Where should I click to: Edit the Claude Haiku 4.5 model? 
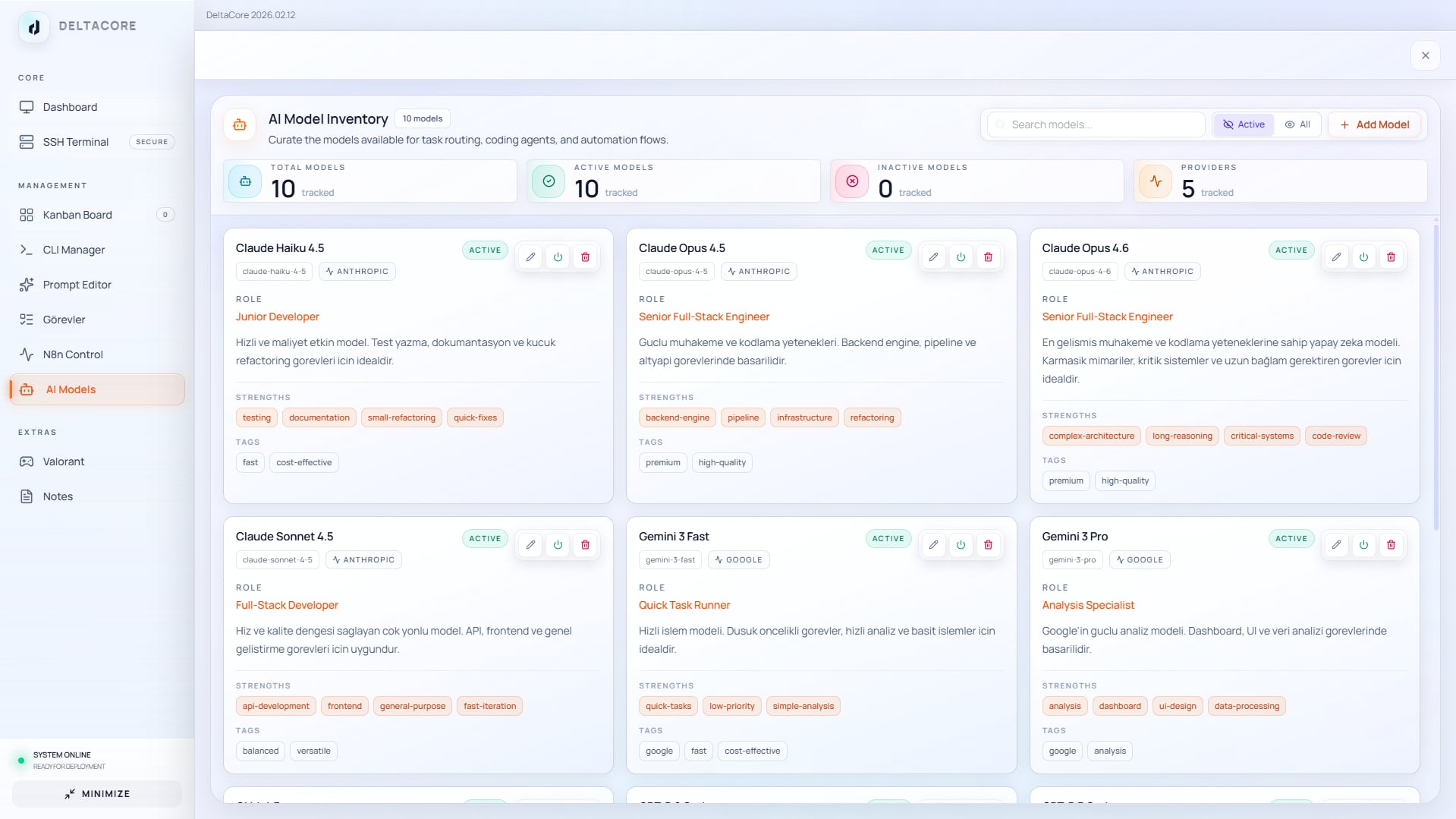pos(530,257)
